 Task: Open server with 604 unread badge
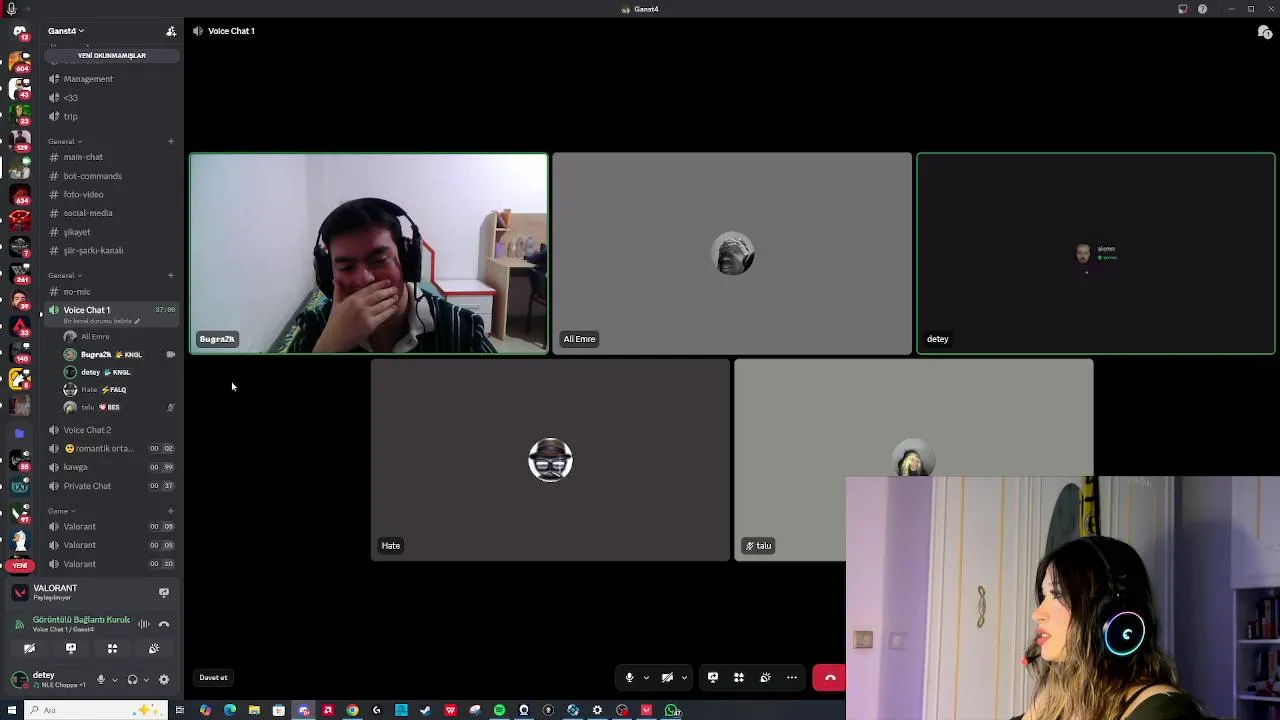click(x=19, y=62)
